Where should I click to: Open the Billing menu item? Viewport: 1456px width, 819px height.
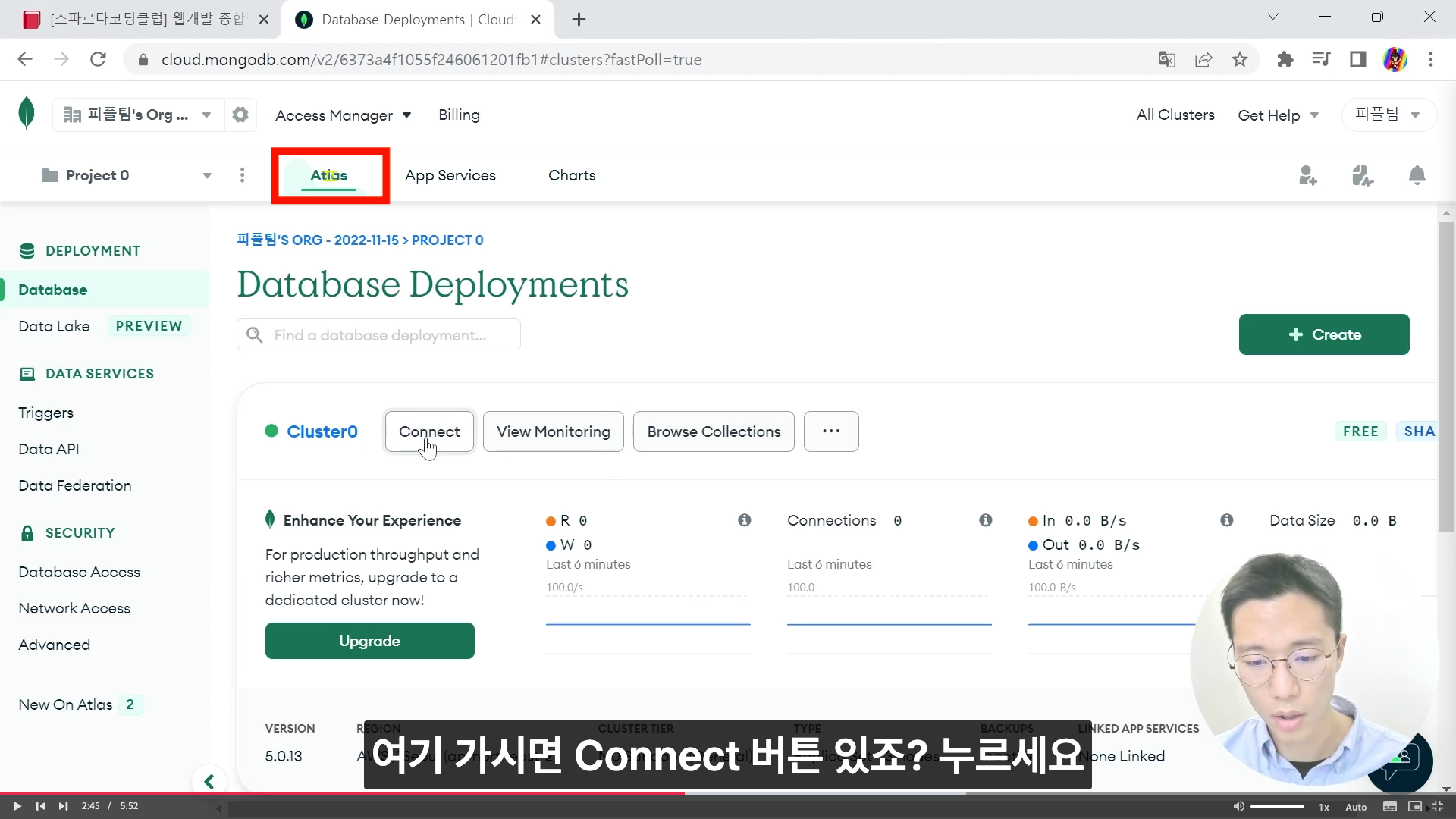(459, 115)
